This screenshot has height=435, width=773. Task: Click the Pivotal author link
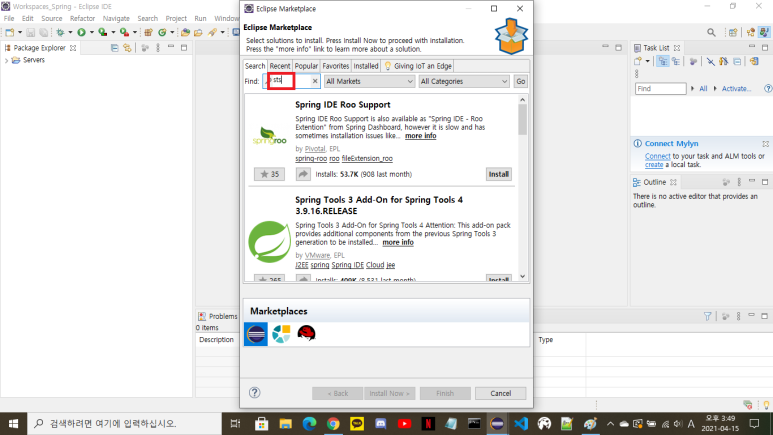[315, 148]
